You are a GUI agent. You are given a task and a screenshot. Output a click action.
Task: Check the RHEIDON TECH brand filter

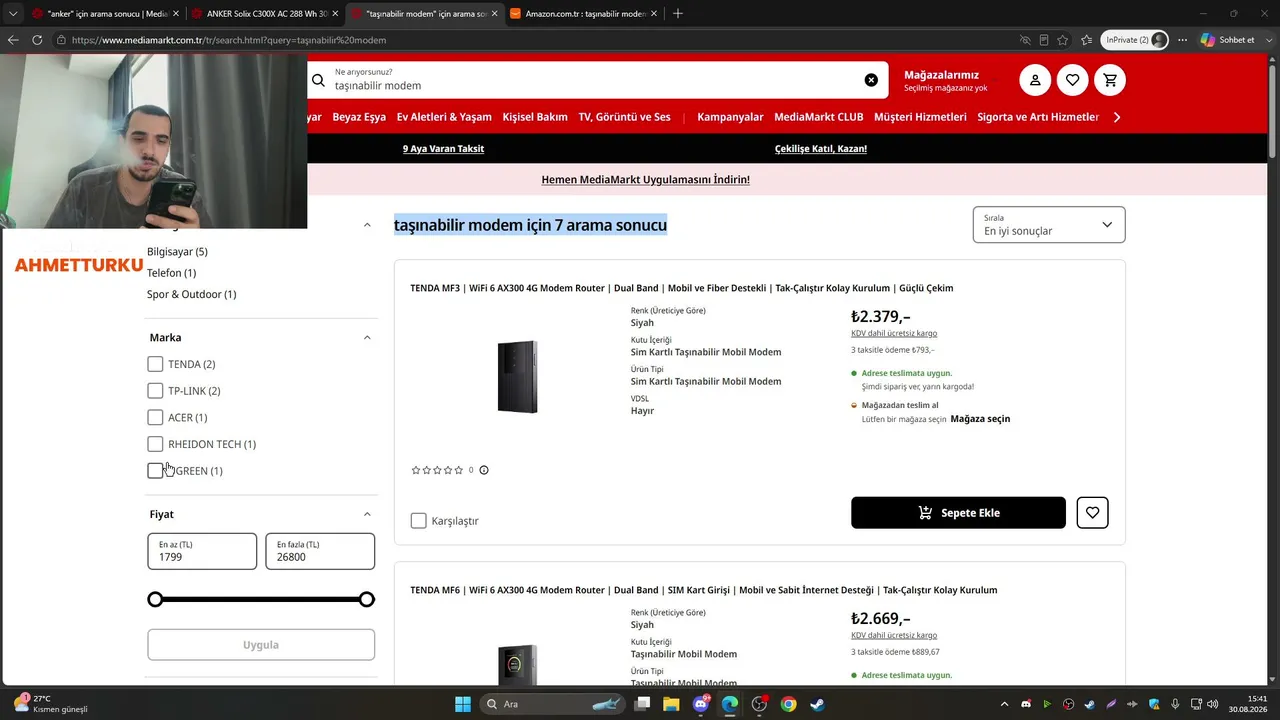(x=155, y=444)
